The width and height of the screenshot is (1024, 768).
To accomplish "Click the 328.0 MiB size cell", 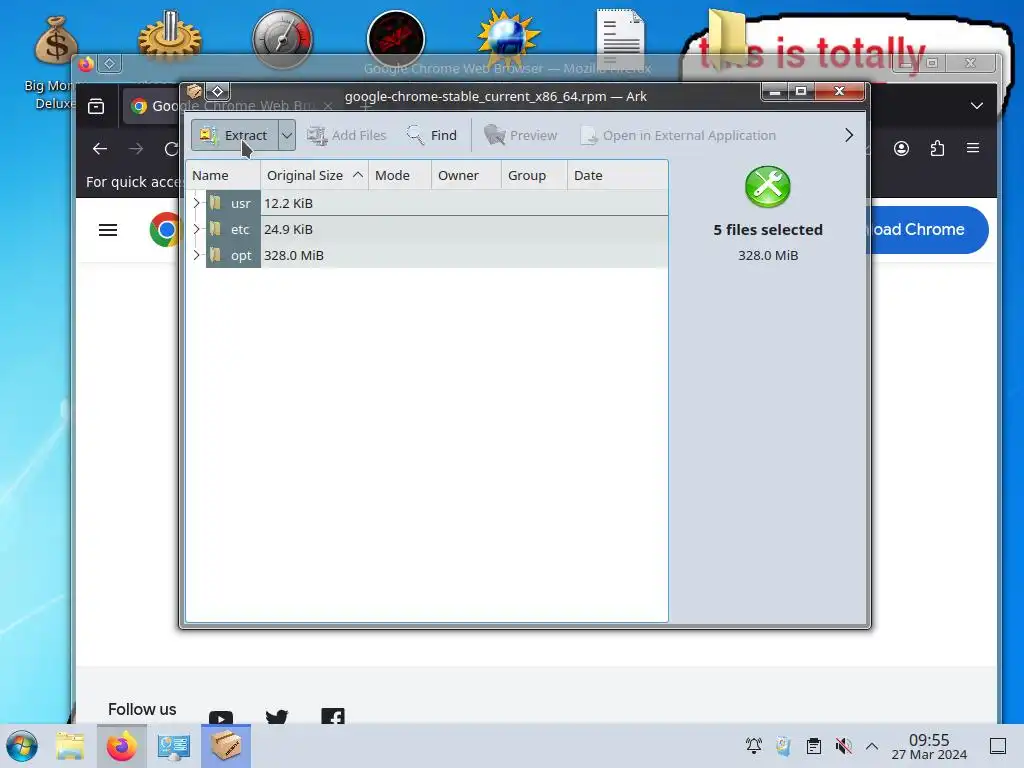I will point(294,255).
